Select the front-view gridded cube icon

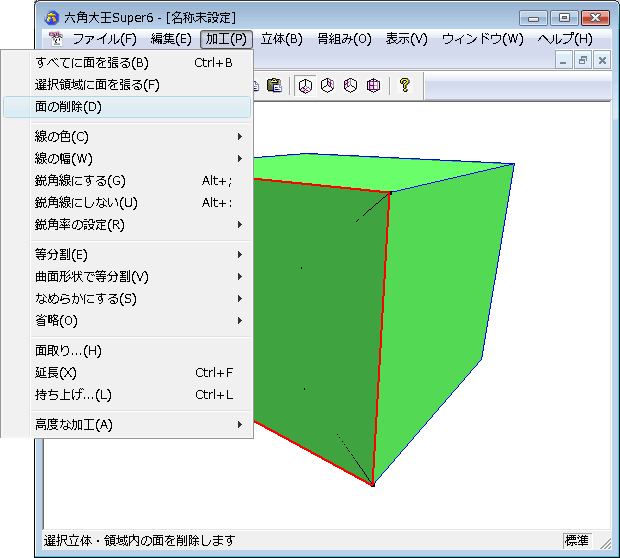point(373,85)
